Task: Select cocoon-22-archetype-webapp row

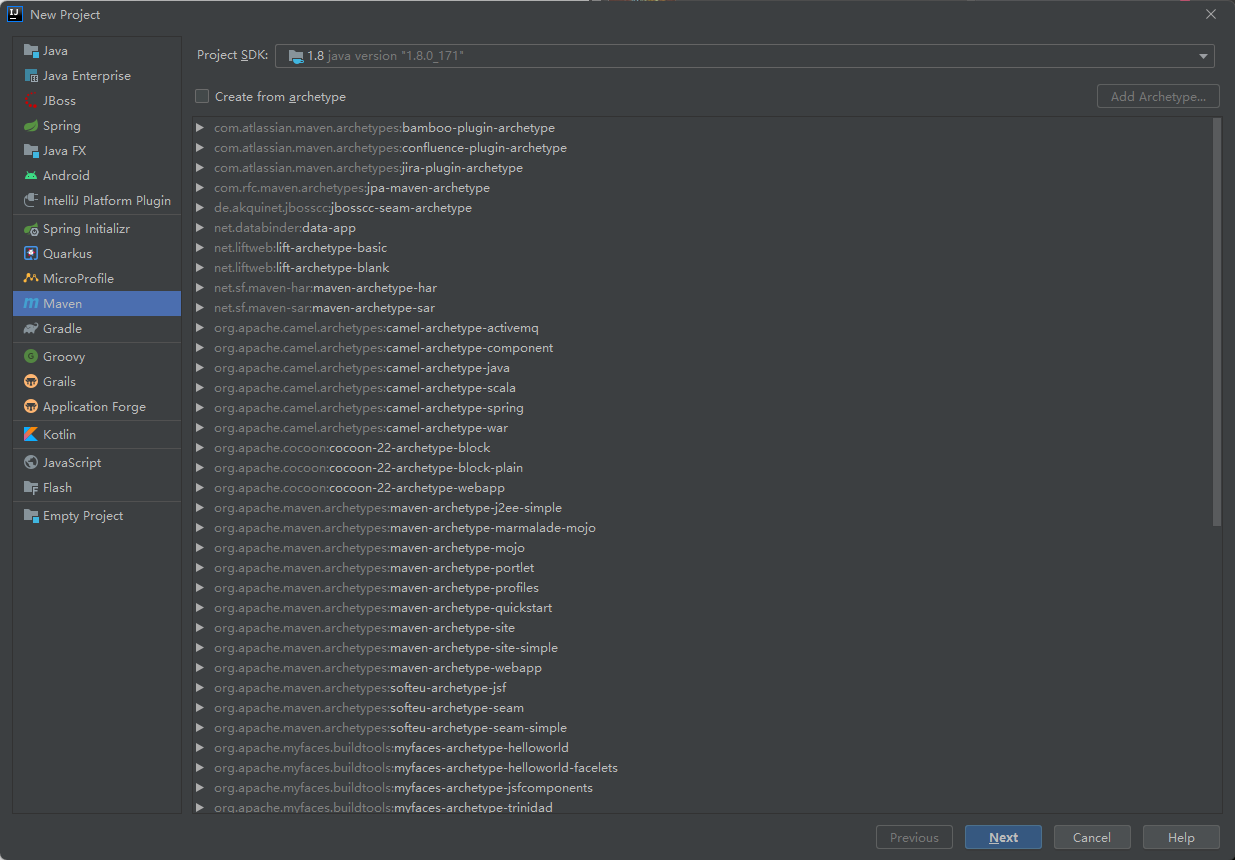Action: tap(702, 488)
